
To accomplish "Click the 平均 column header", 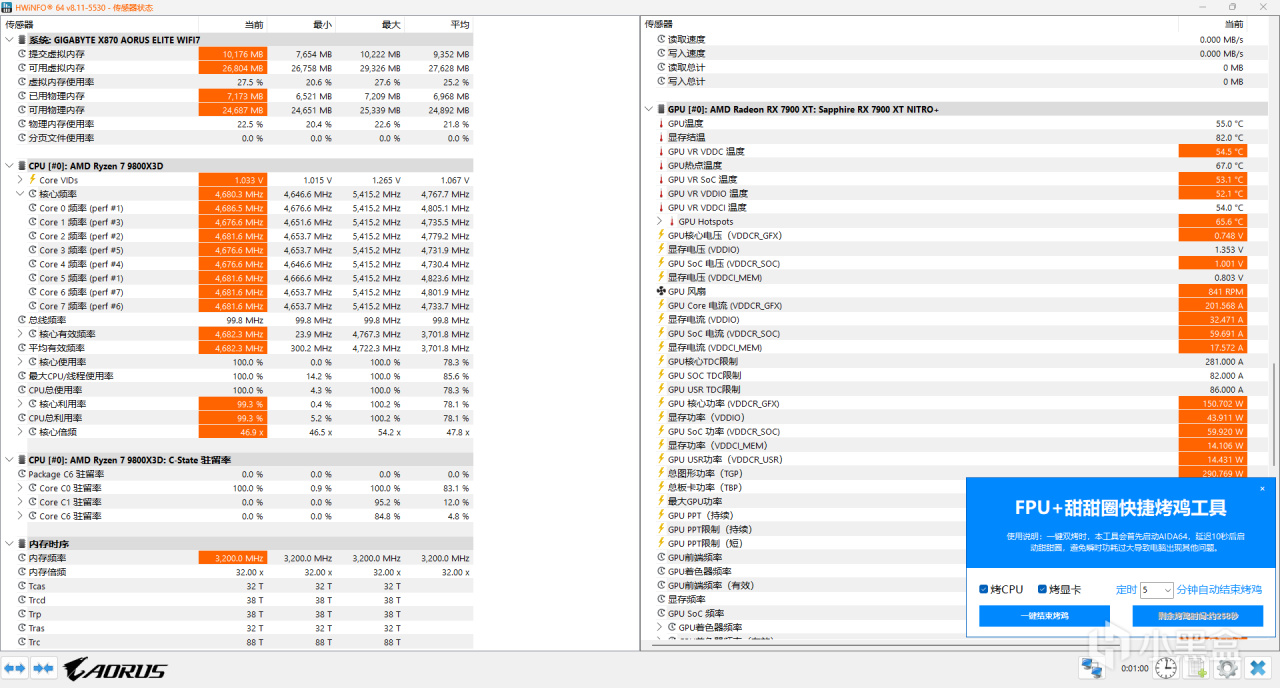I will click(438, 24).
